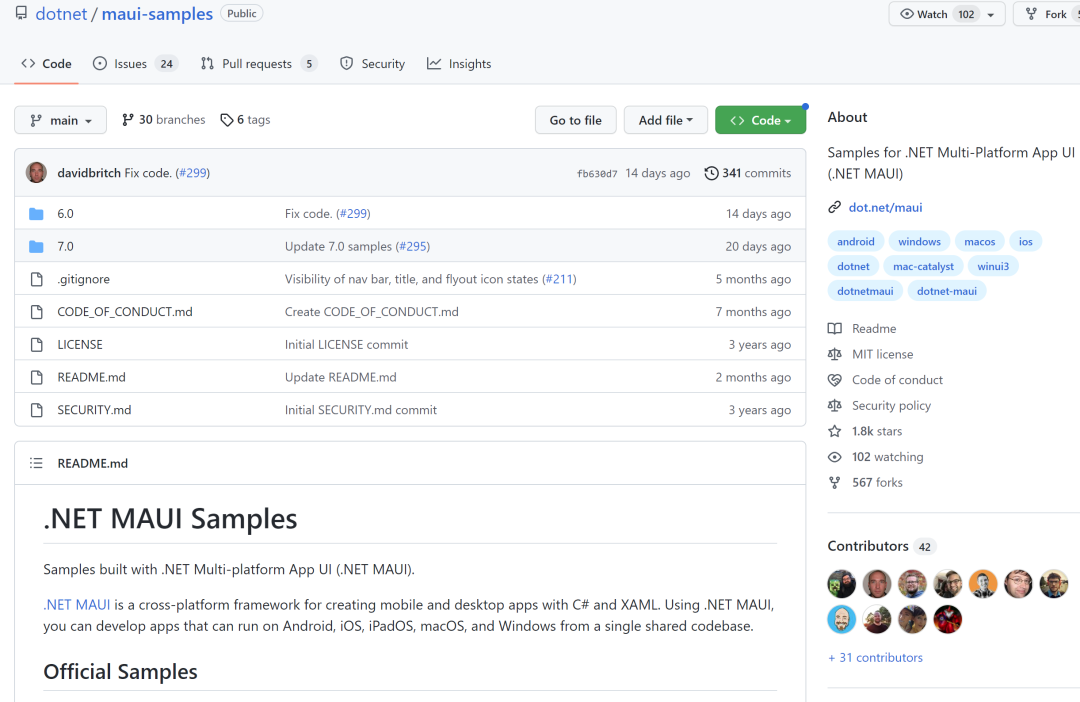Open README table of contents icon
This screenshot has height=702, width=1080.
pos(37,463)
